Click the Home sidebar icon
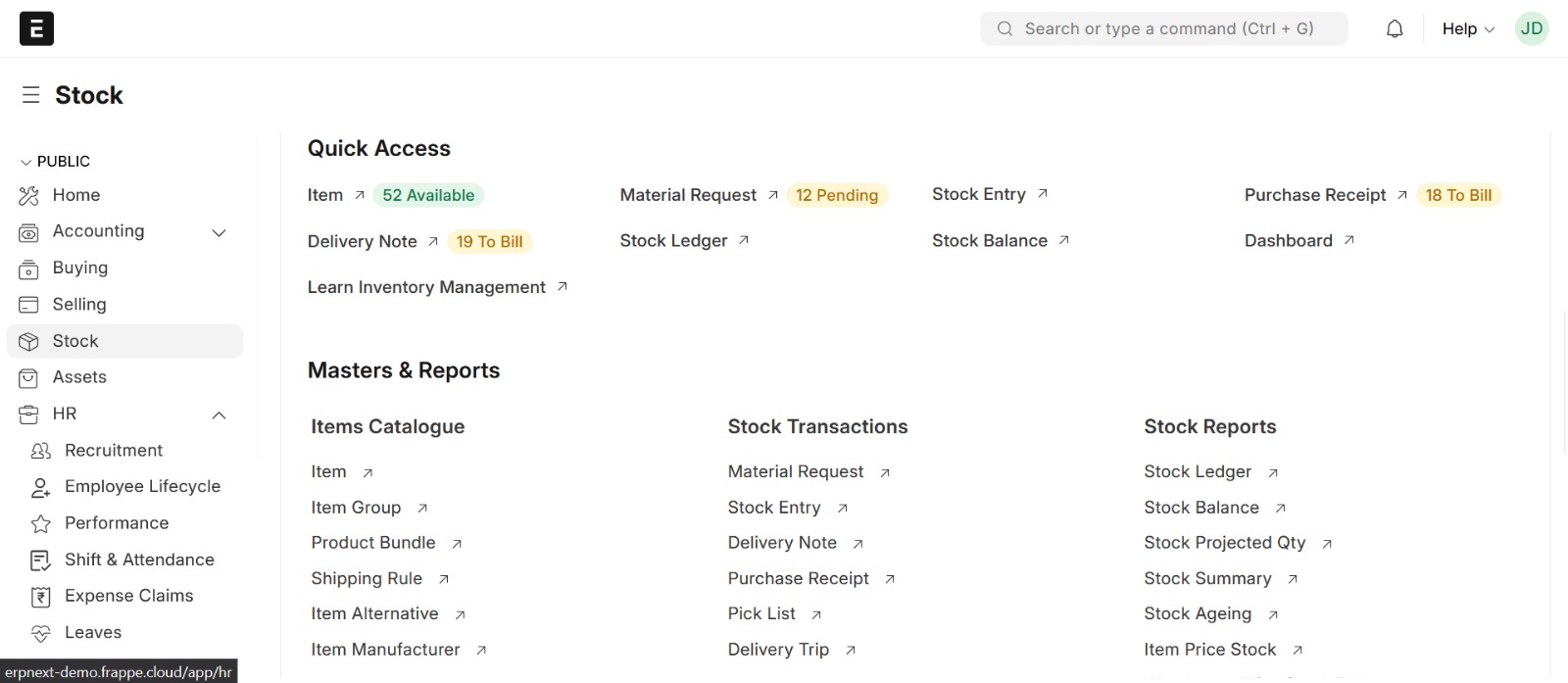This screenshot has height=683, width=1568. [x=29, y=196]
